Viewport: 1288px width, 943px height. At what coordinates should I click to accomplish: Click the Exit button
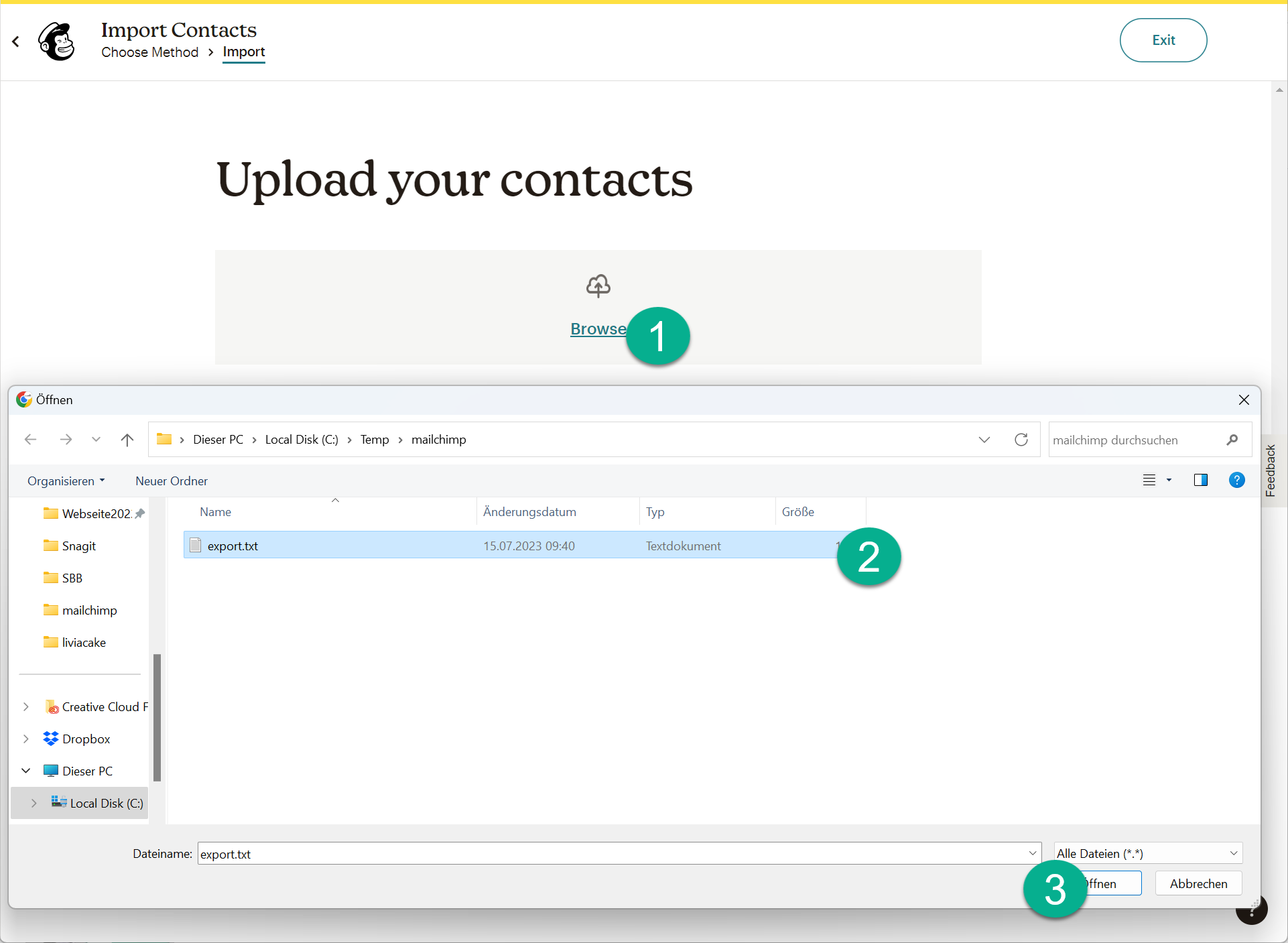1163,40
